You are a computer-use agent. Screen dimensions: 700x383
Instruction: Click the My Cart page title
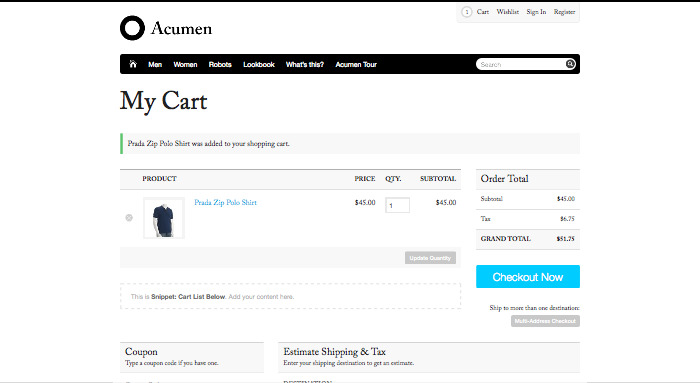point(163,101)
